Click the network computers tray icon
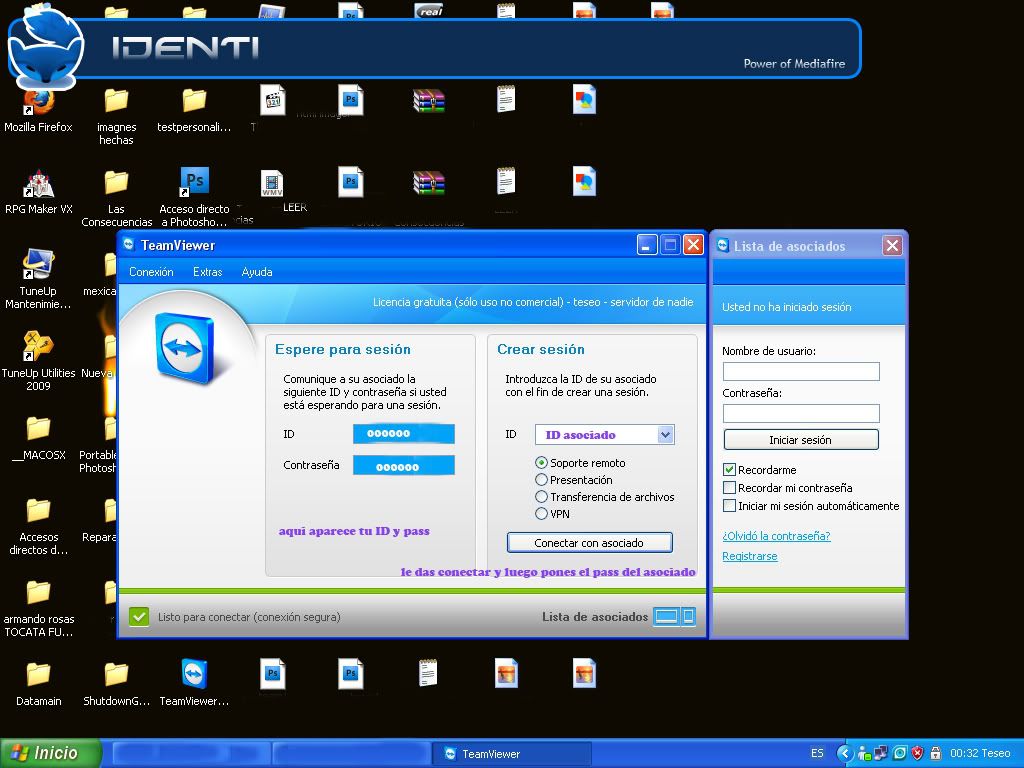Viewport: 1024px width, 768px height. (x=881, y=754)
